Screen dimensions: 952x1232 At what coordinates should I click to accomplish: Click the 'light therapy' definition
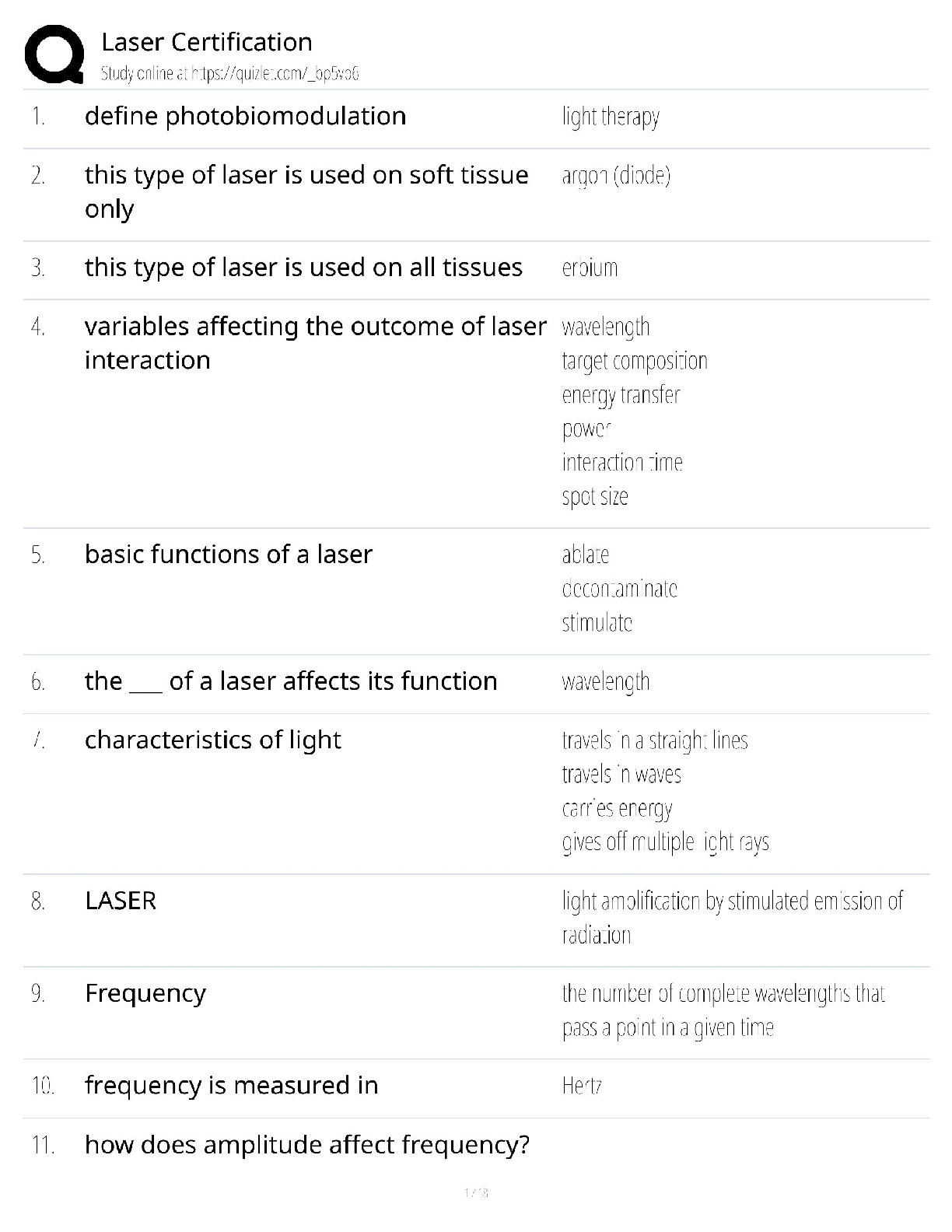(611, 117)
